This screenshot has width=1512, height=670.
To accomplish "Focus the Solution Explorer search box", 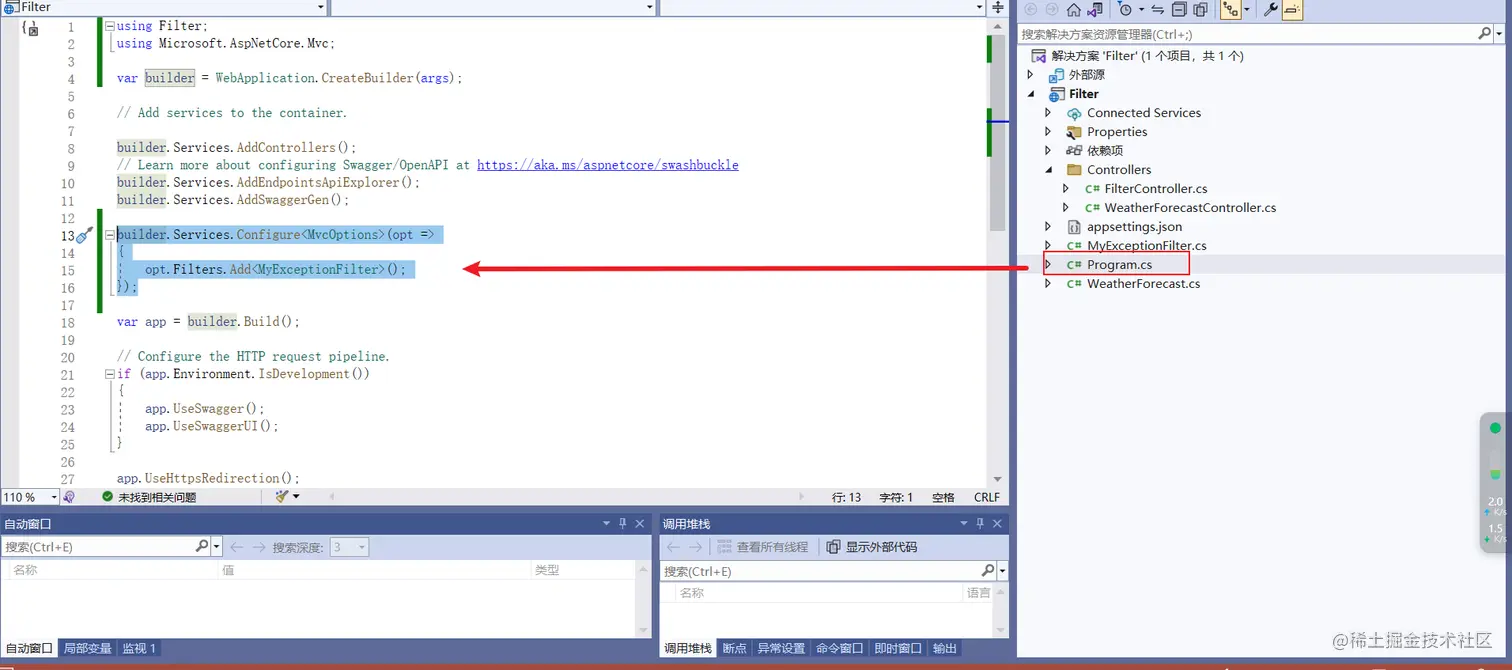I will pos(1248,34).
